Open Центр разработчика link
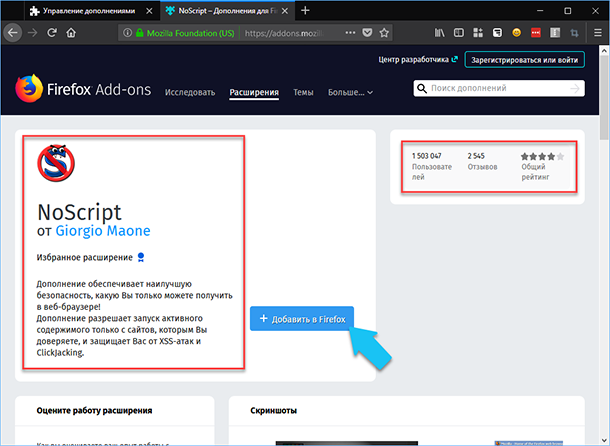610x446 pixels. coord(418,60)
